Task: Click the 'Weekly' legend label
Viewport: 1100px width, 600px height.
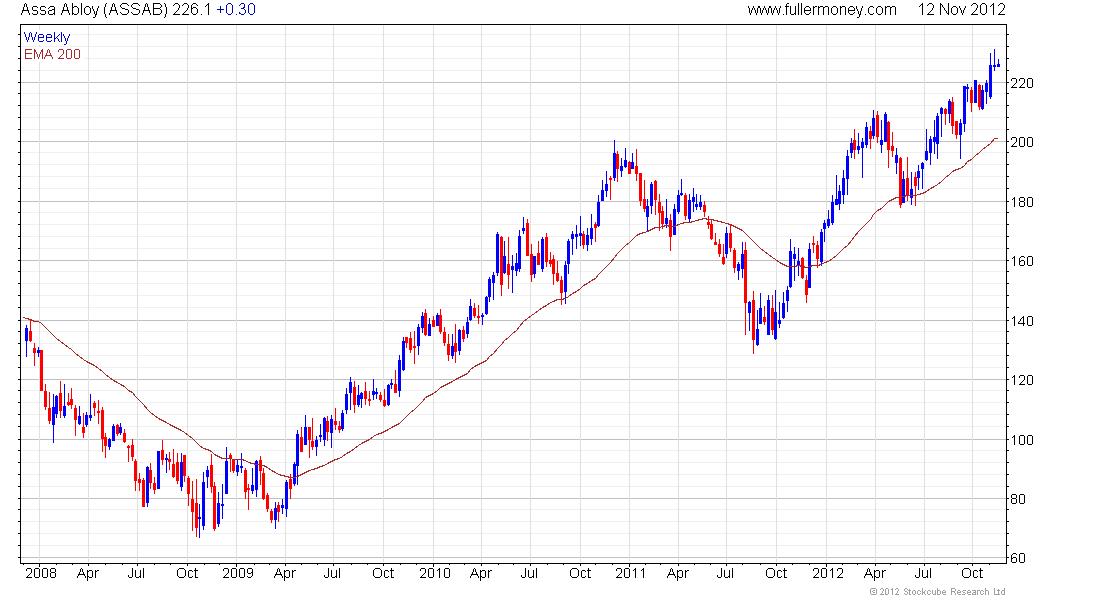Action: point(47,37)
